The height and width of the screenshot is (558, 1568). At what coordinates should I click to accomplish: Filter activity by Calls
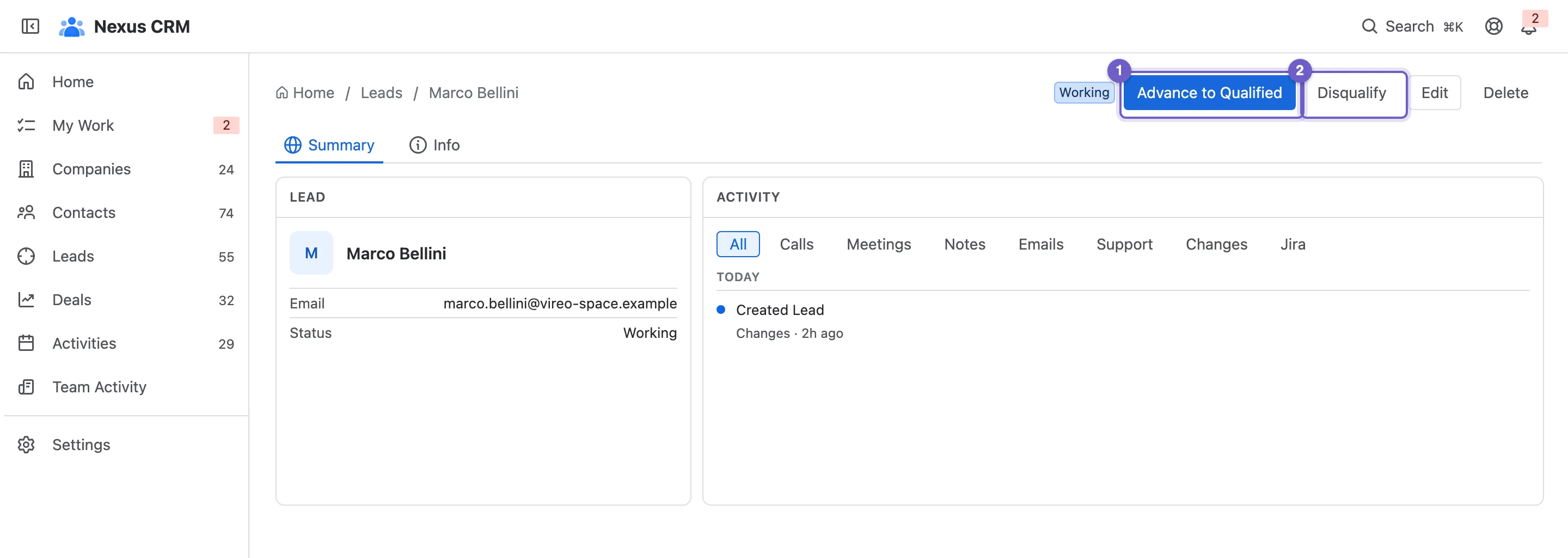(x=796, y=244)
